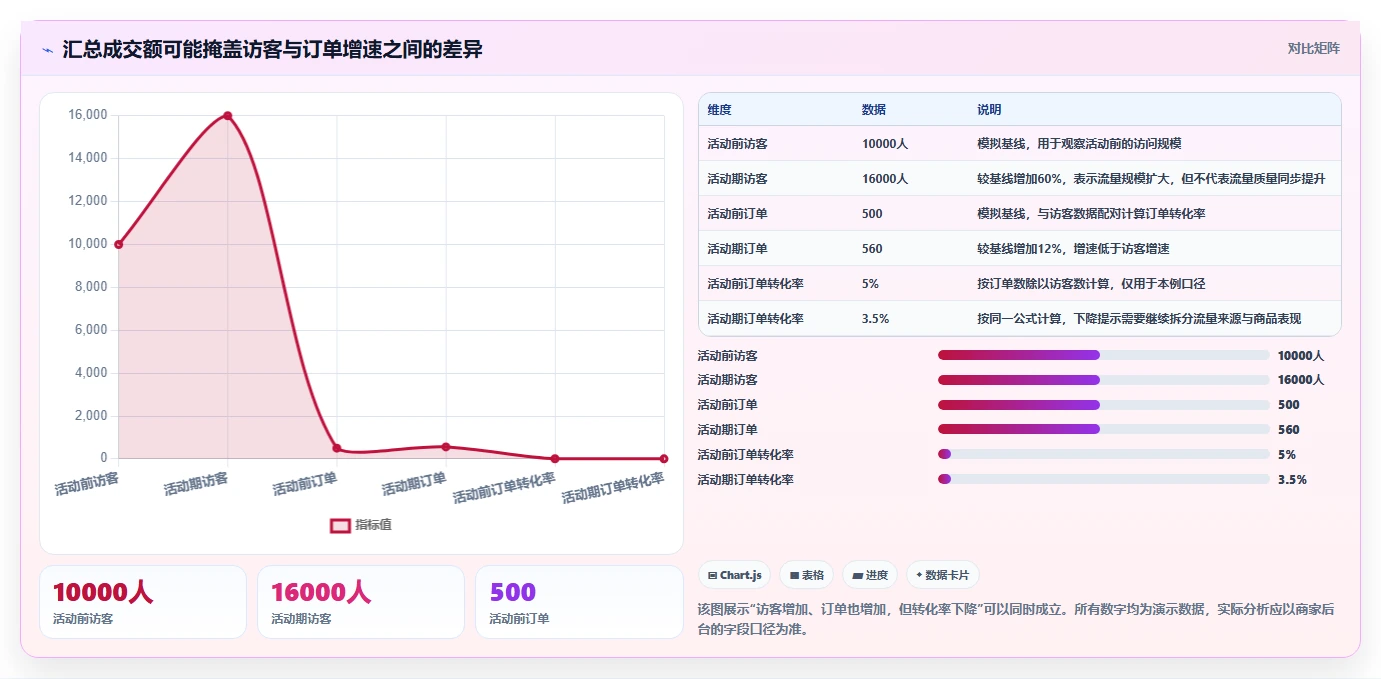This screenshot has height=679, width=1381.
Task: Click table cell 活动前访客 in 维度 column
Action: 737,144
